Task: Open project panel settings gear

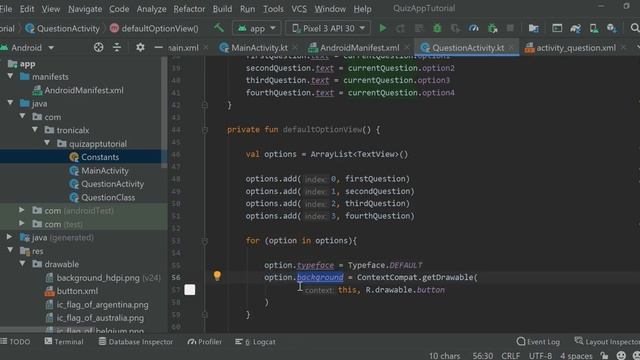Action: pos(140,47)
